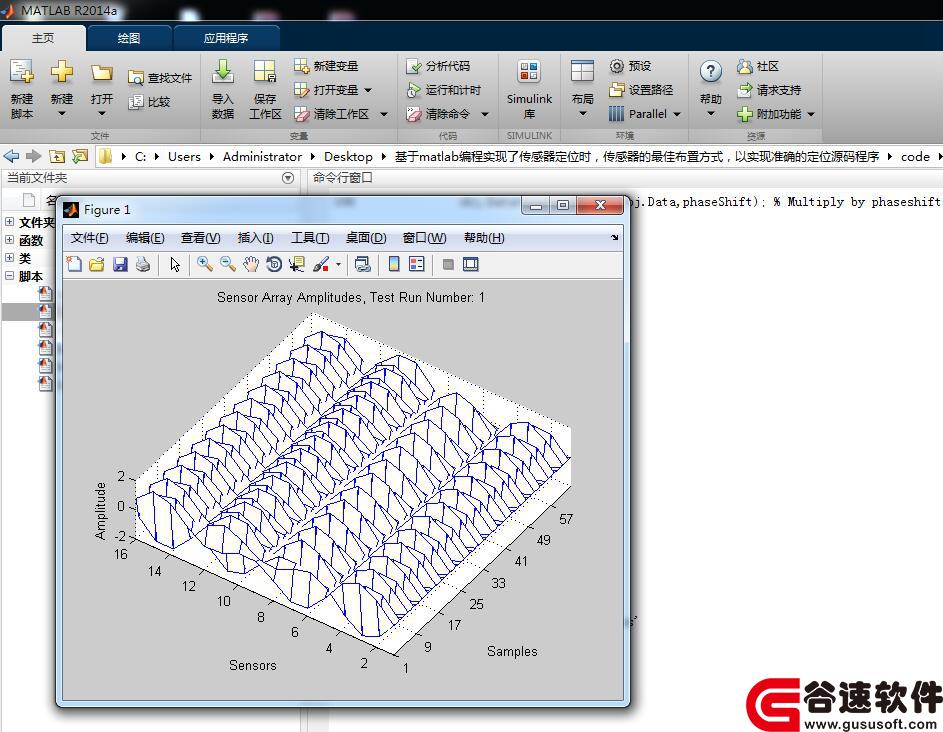943x732 pixels.
Task: Open Add-Ons (附加功能) dropdown
Action: pos(811,114)
